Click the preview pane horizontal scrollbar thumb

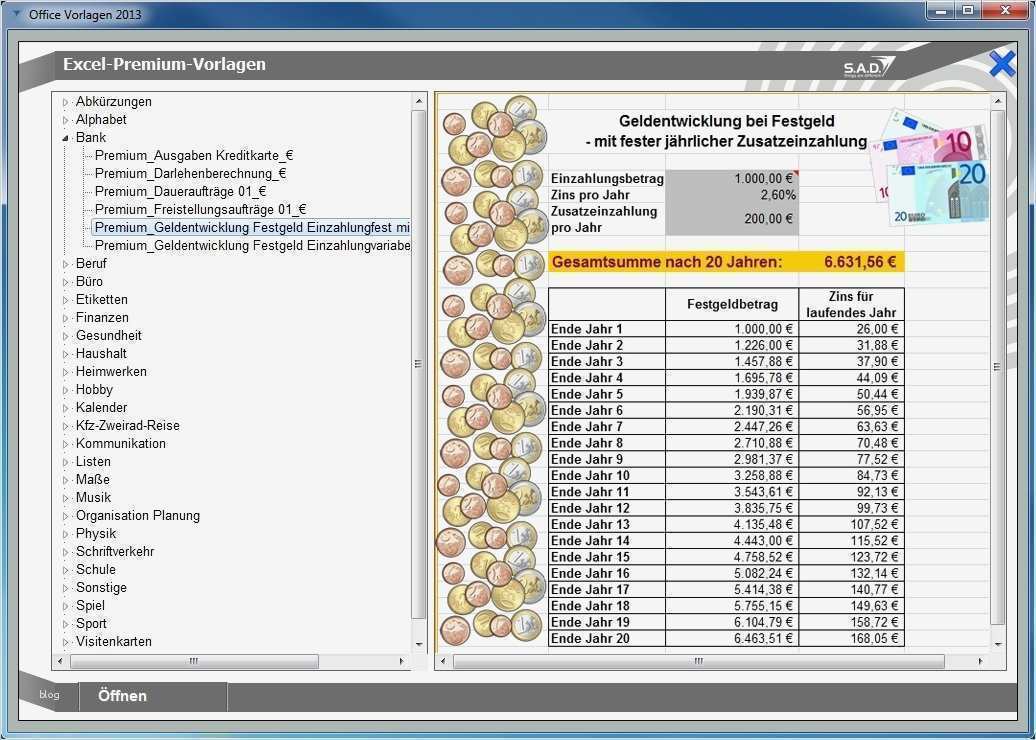tap(699, 661)
